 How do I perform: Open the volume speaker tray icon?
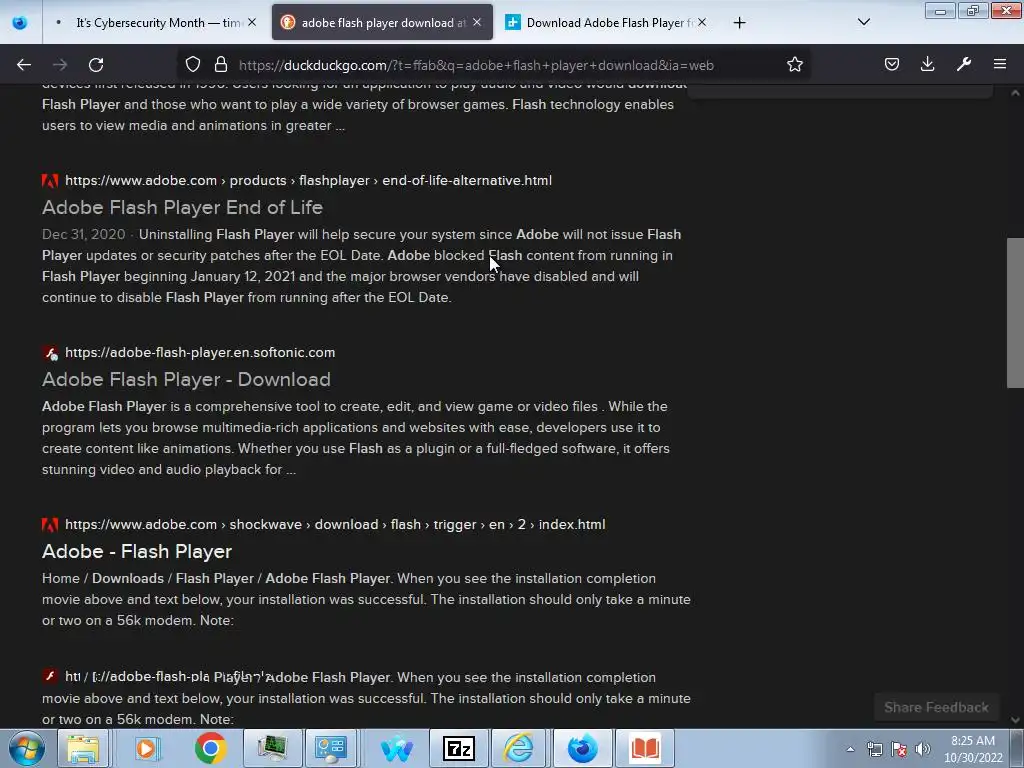(923, 749)
